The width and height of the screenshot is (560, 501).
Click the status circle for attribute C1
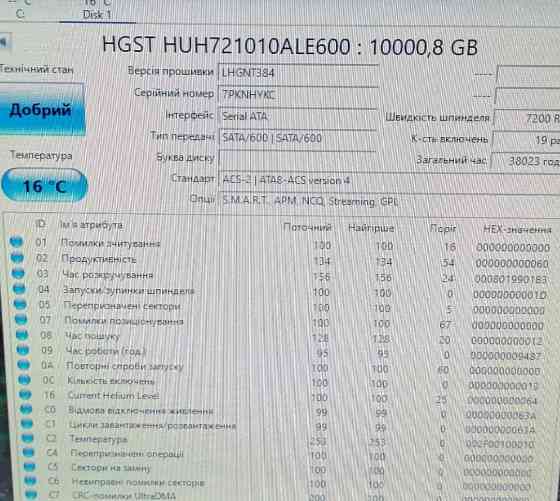coord(27,424)
